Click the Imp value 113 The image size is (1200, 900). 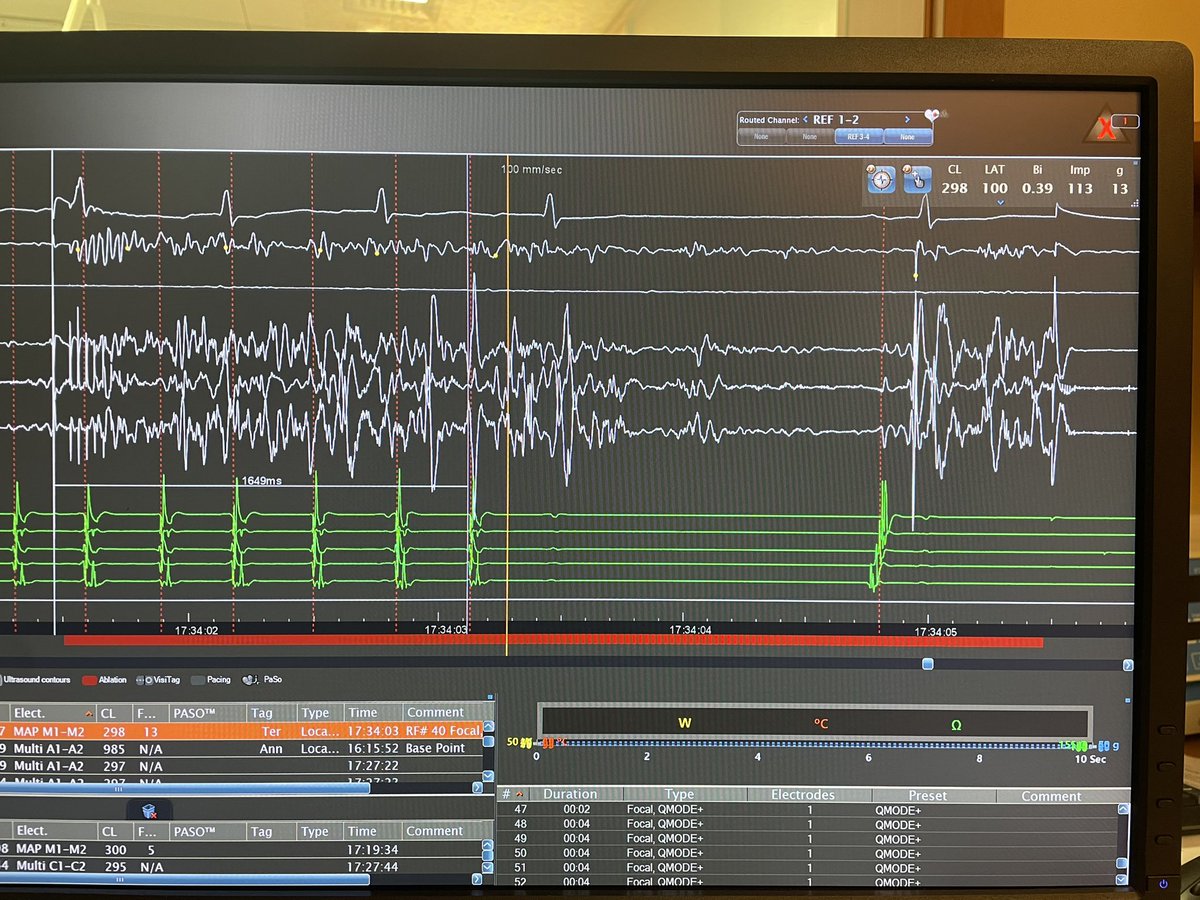tap(1080, 188)
